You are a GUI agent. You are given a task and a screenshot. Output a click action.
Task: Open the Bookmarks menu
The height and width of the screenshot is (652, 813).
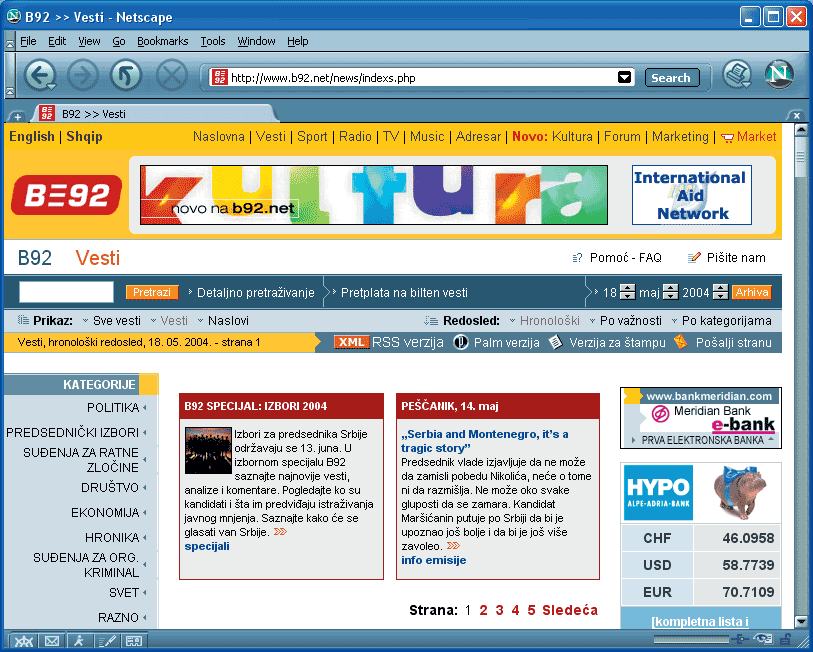tap(162, 41)
